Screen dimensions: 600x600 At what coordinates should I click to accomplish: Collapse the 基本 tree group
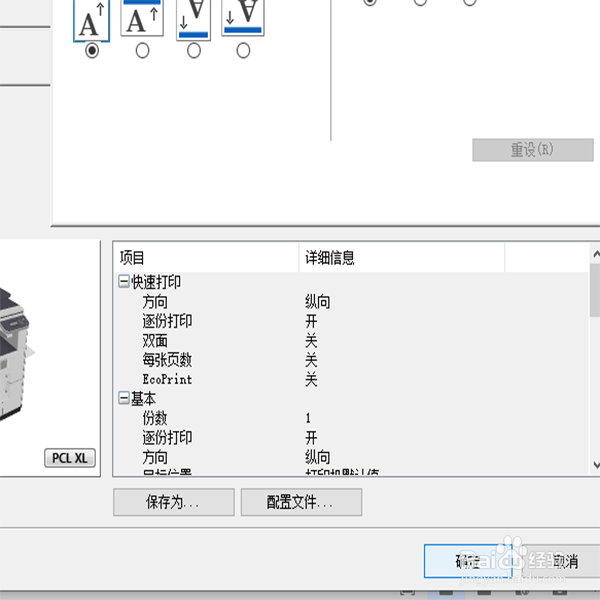124,398
